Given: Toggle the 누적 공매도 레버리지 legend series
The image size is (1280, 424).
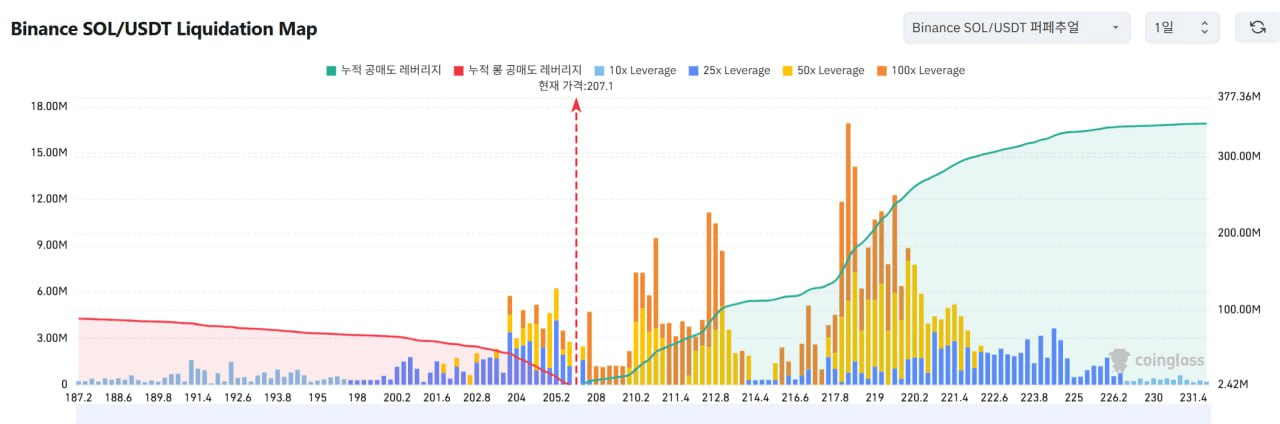Looking at the screenshot, I should click(x=384, y=70).
